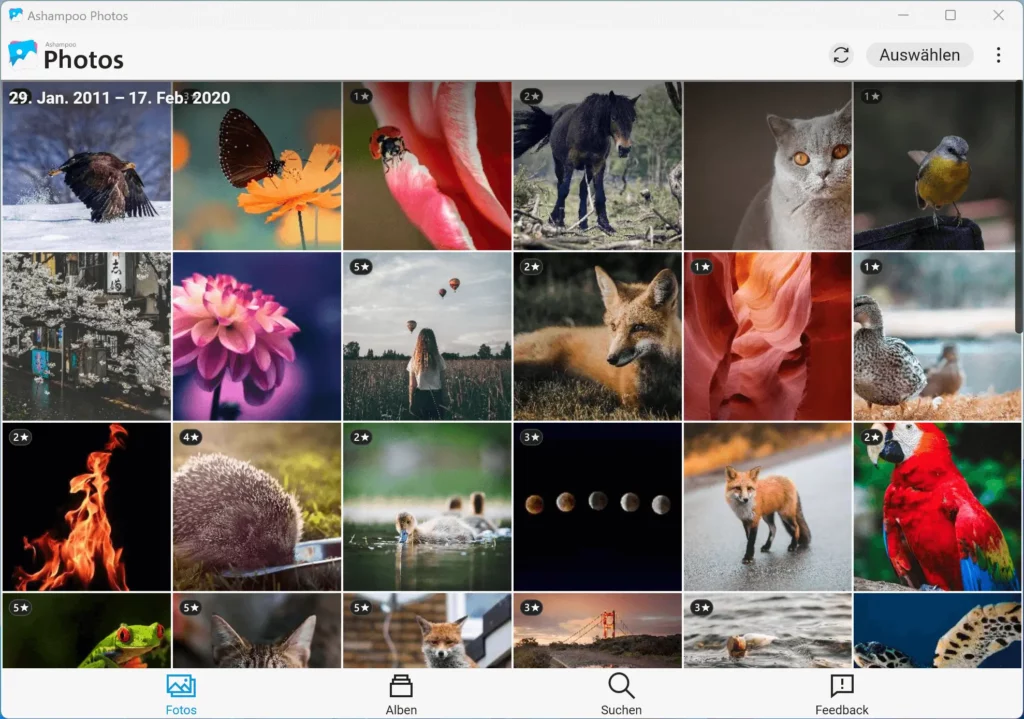Click the Ashampoo Photos logo
This screenshot has height=719, width=1024.
(x=66, y=56)
